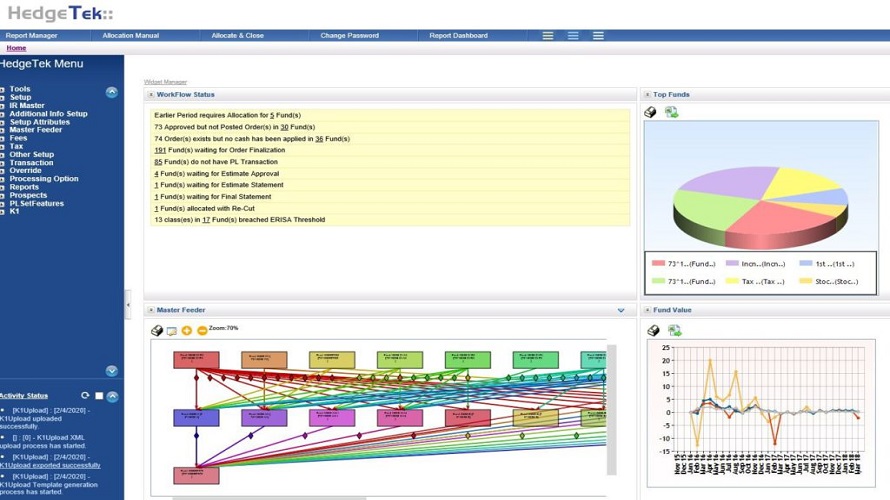The height and width of the screenshot is (500, 890).
Task: Open the K1Upload exported successfully link
Action: [x=50, y=465]
